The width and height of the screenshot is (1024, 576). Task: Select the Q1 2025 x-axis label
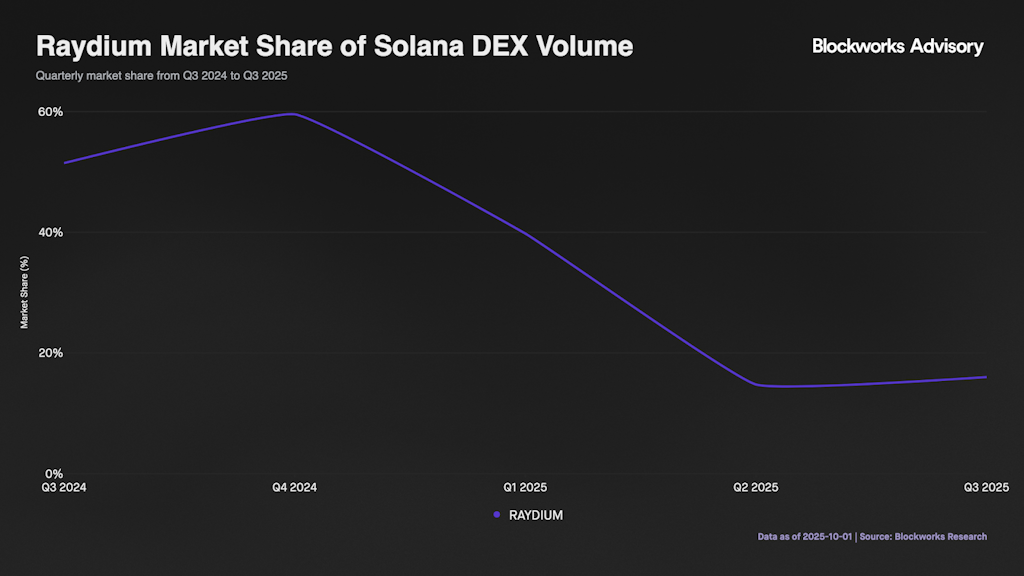525,488
